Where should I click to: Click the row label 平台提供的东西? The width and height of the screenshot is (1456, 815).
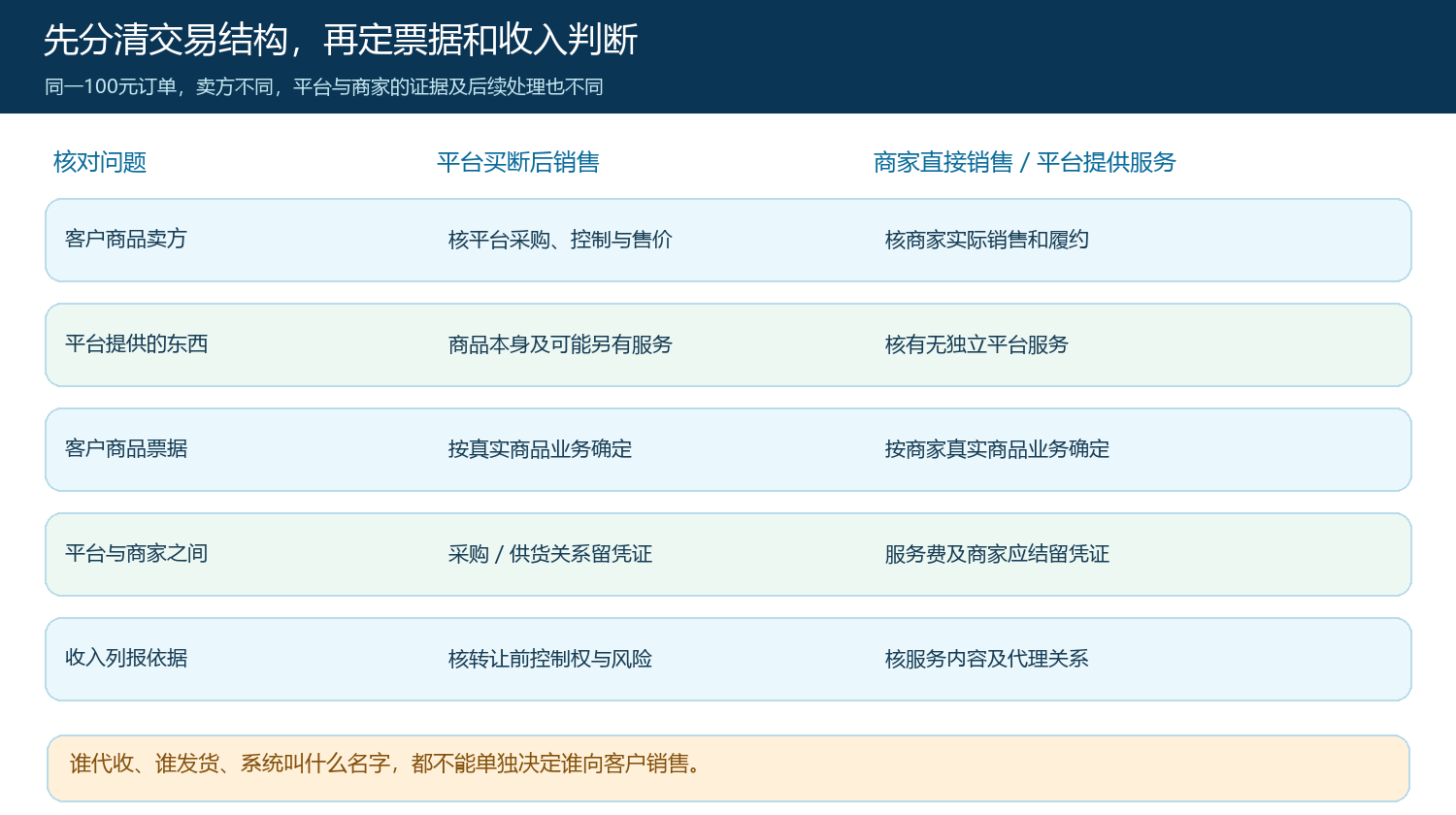click(137, 343)
